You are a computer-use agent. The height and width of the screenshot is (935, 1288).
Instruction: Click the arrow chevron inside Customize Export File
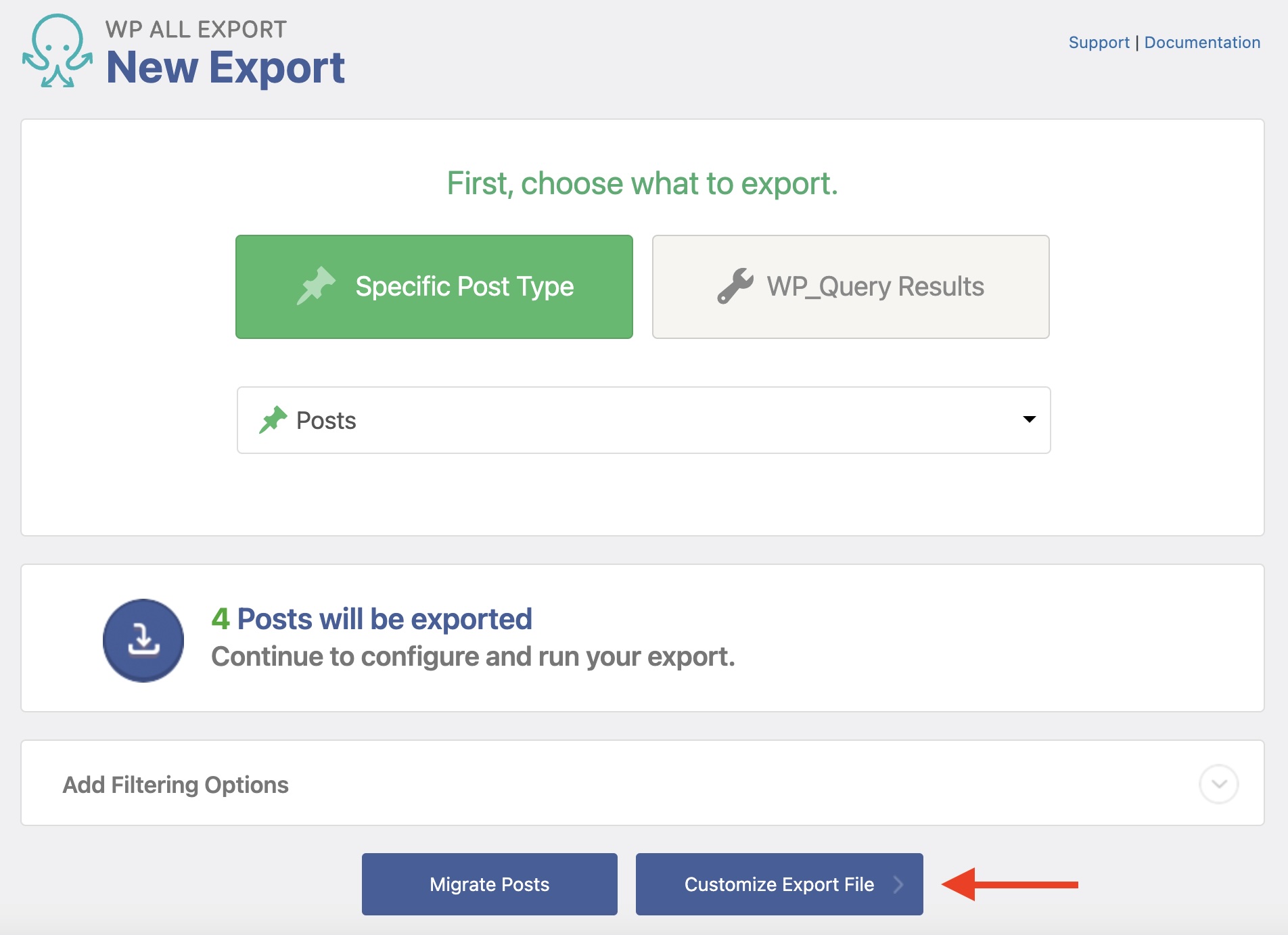click(898, 884)
